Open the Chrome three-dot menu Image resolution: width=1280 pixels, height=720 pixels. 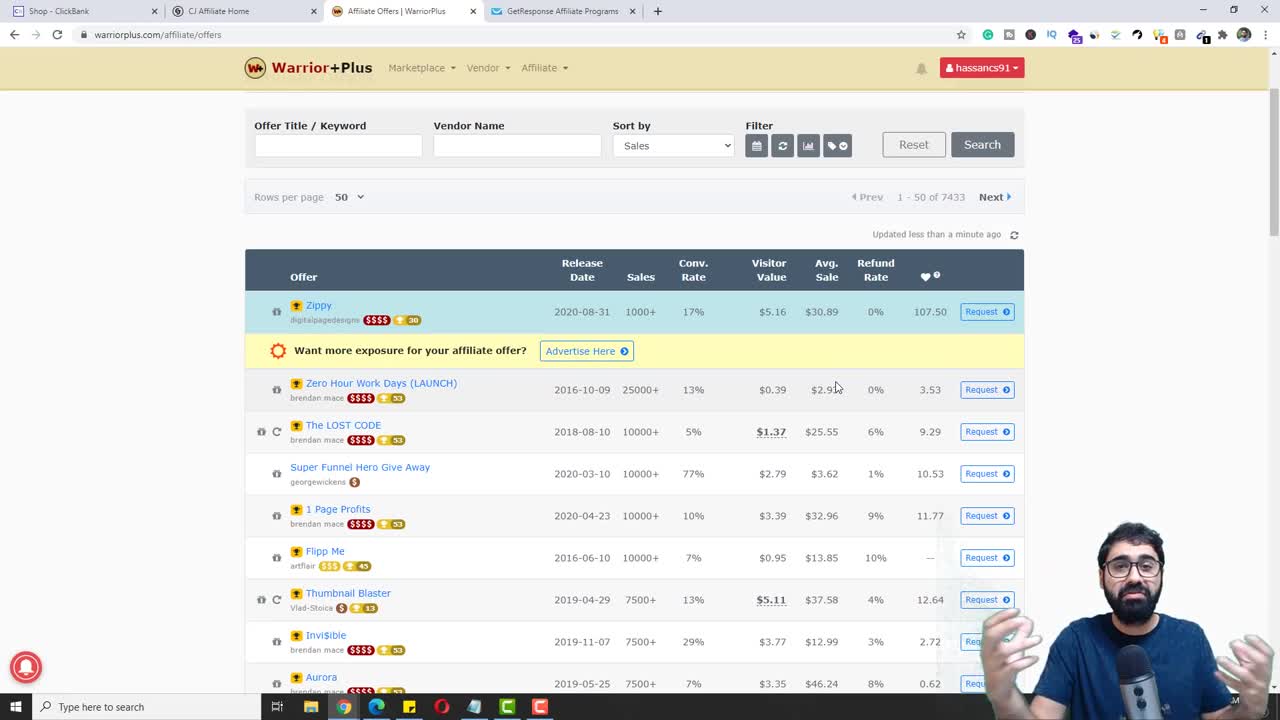click(1265, 35)
